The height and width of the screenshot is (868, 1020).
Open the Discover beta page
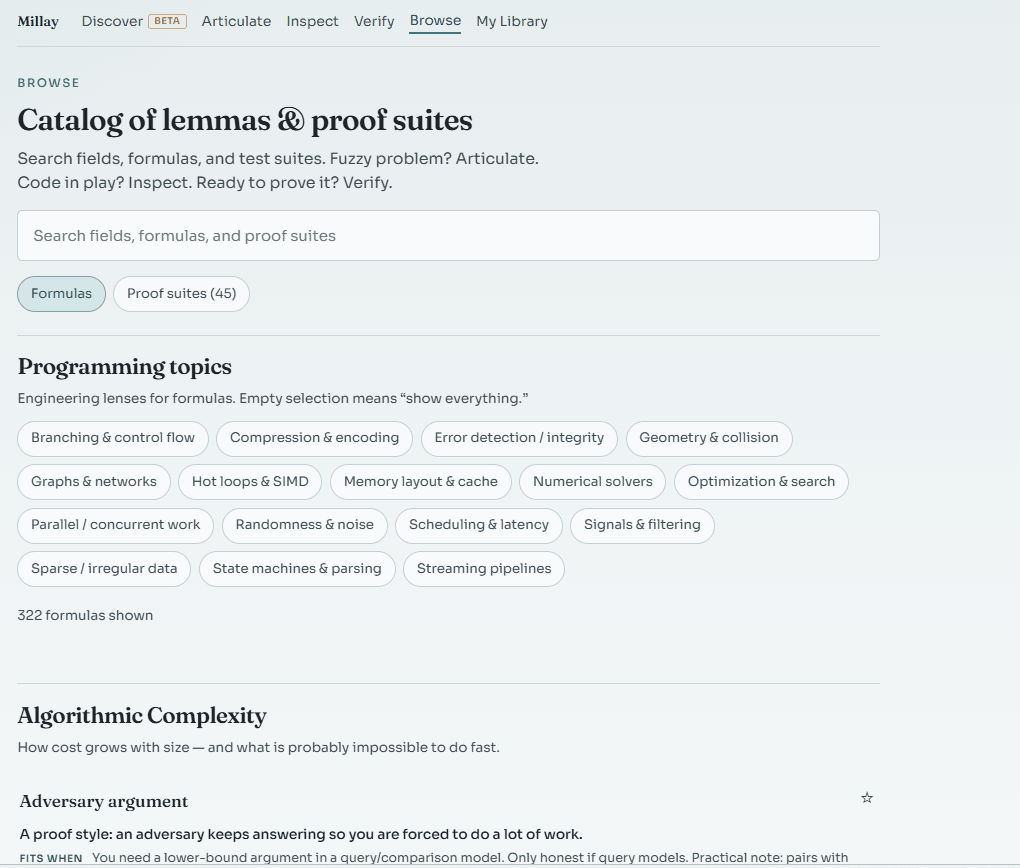pos(134,21)
